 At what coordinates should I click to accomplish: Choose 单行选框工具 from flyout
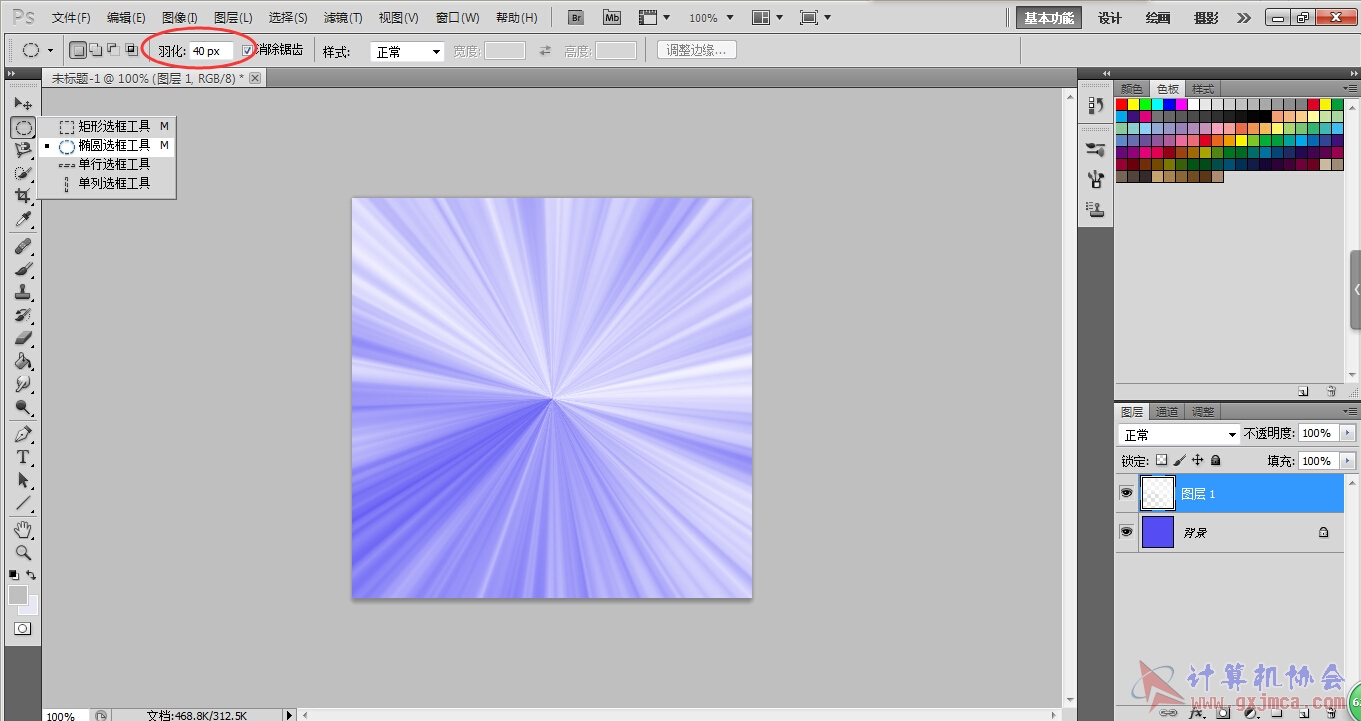point(108,165)
